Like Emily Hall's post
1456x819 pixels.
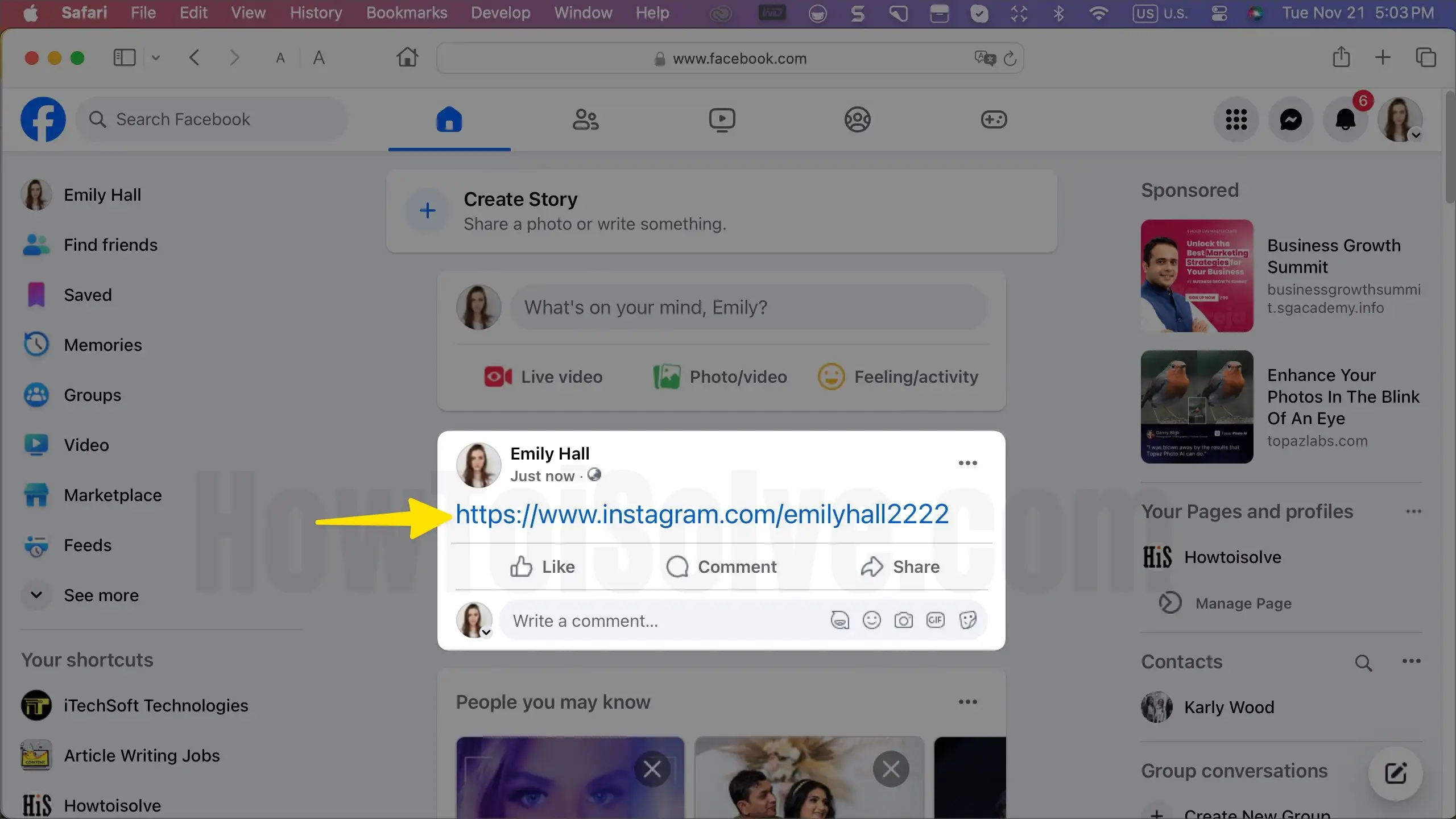pos(543,566)
